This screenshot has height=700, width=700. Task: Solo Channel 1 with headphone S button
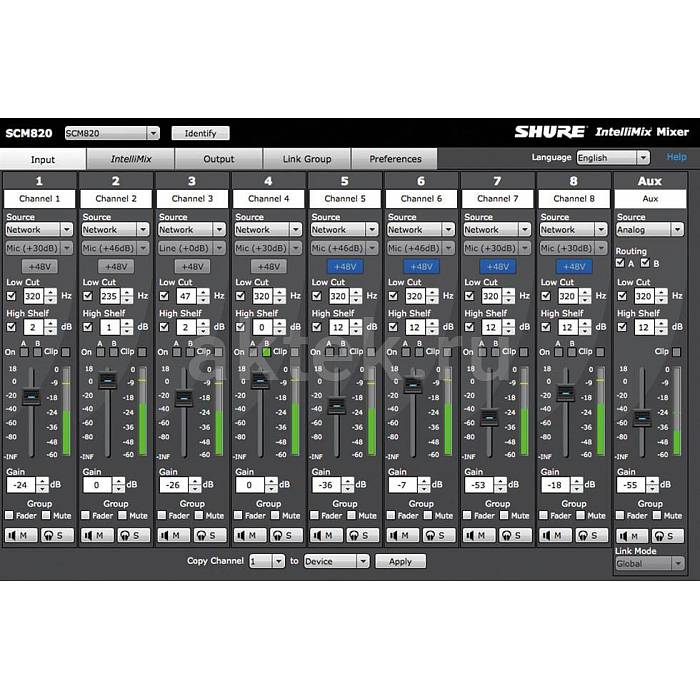click(x=58, y=535)
